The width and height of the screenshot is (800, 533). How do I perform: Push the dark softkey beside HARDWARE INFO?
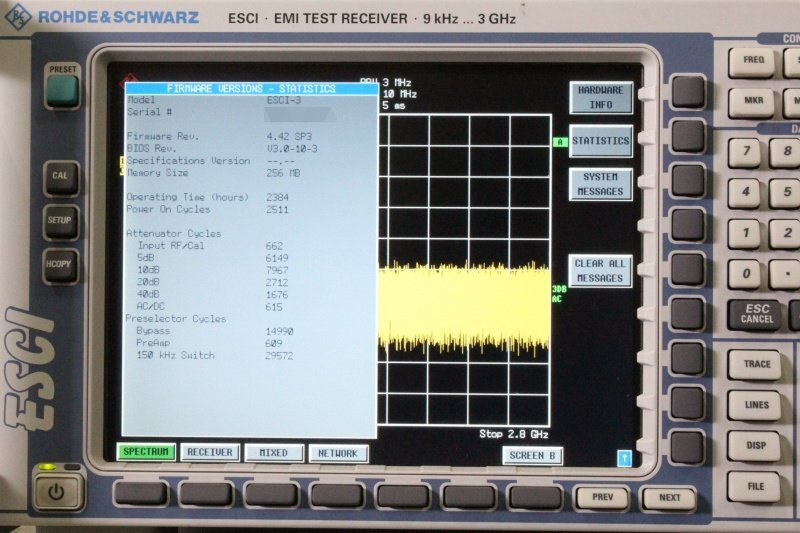(x=688, y=92)
